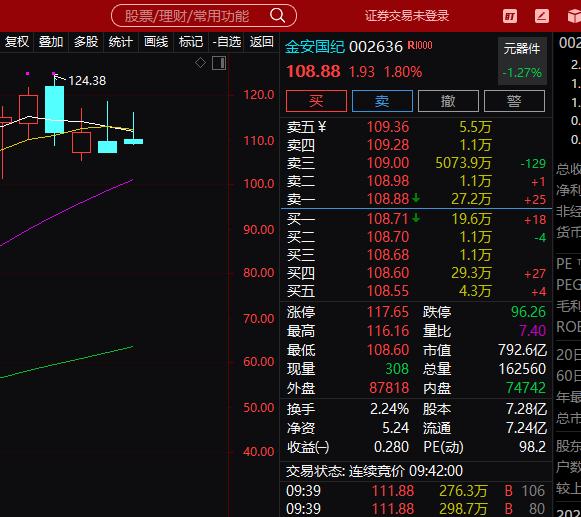Click the diamond icon above the chart

pos(200,63)
